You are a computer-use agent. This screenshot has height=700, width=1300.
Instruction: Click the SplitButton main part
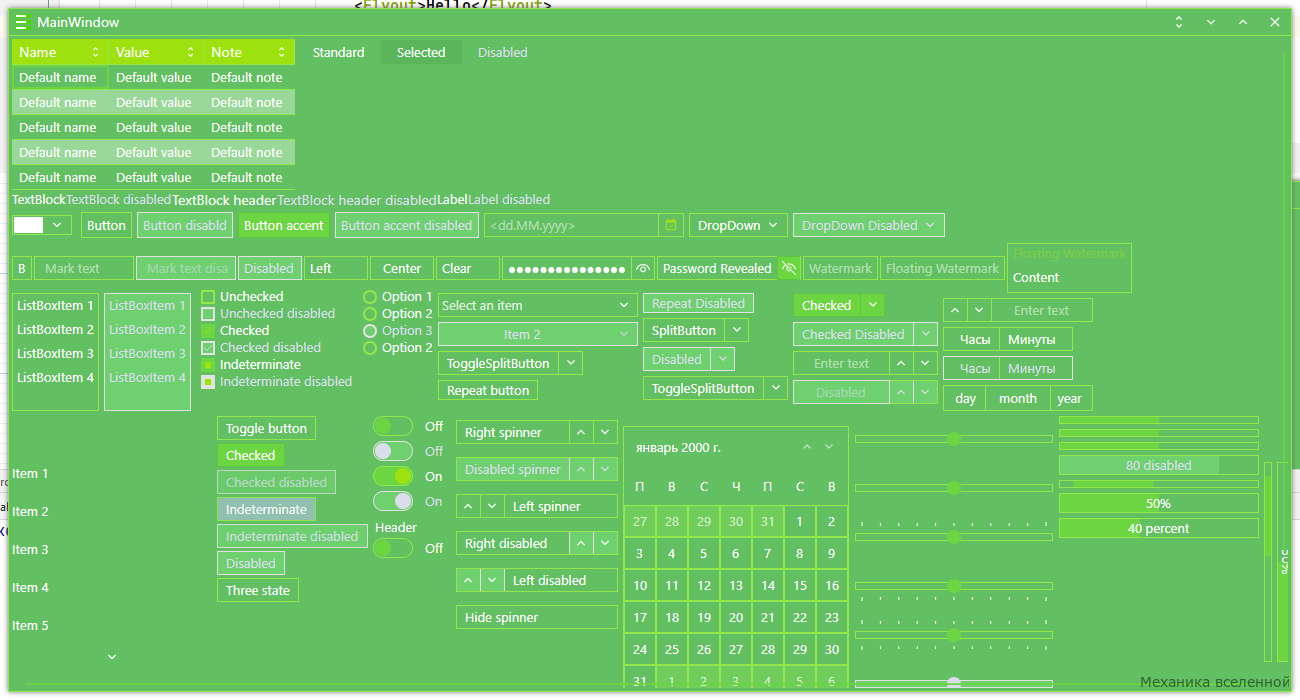[684, 330]
